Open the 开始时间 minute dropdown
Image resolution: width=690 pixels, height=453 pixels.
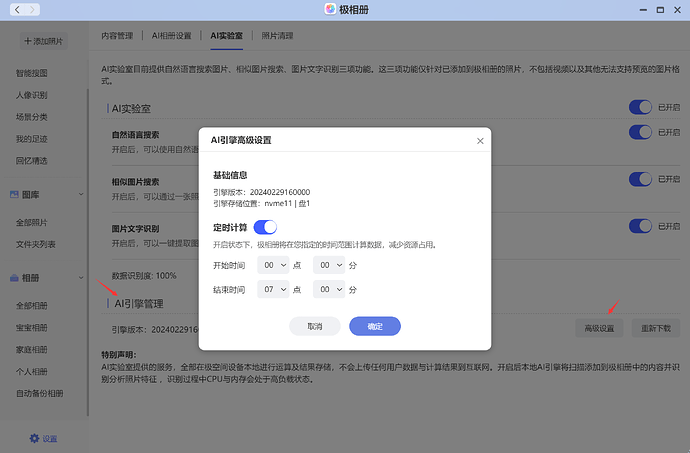tap(329, 265)
